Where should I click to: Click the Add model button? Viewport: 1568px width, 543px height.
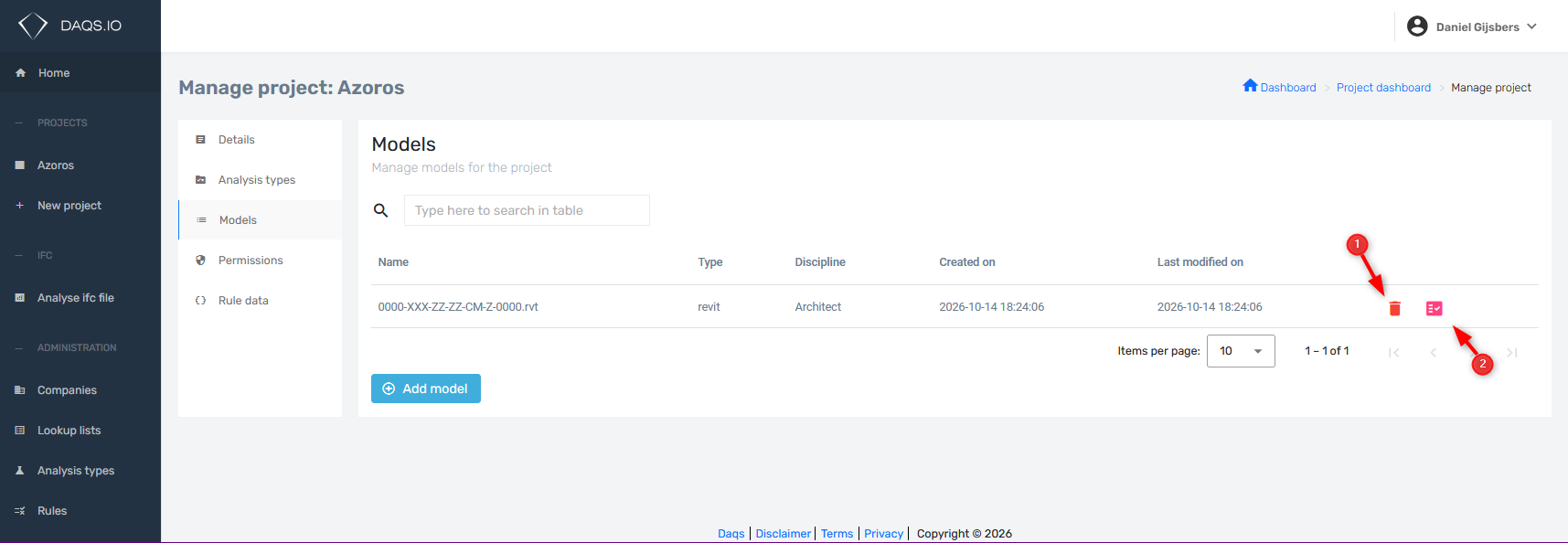(426, 389)
